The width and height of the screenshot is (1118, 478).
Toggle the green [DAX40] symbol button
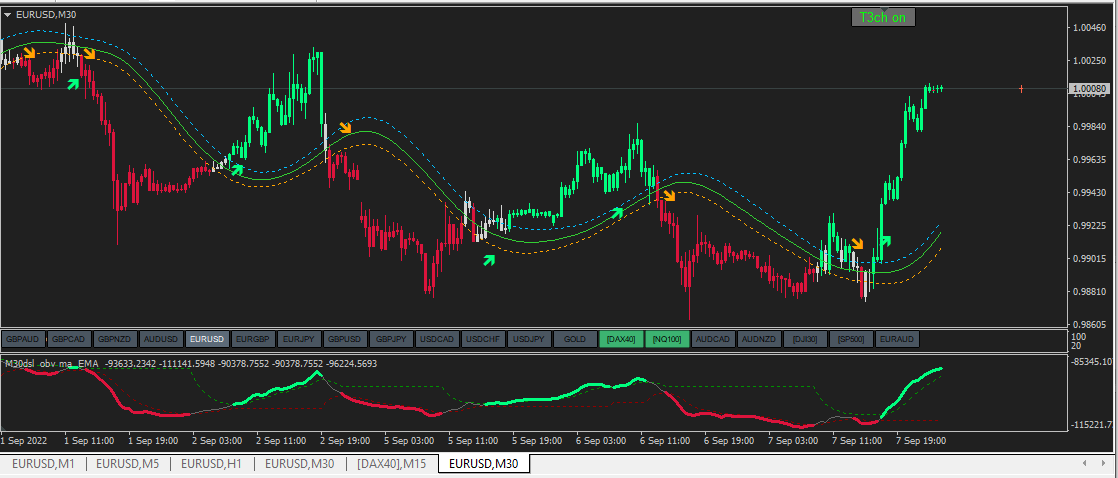[621, 339]
